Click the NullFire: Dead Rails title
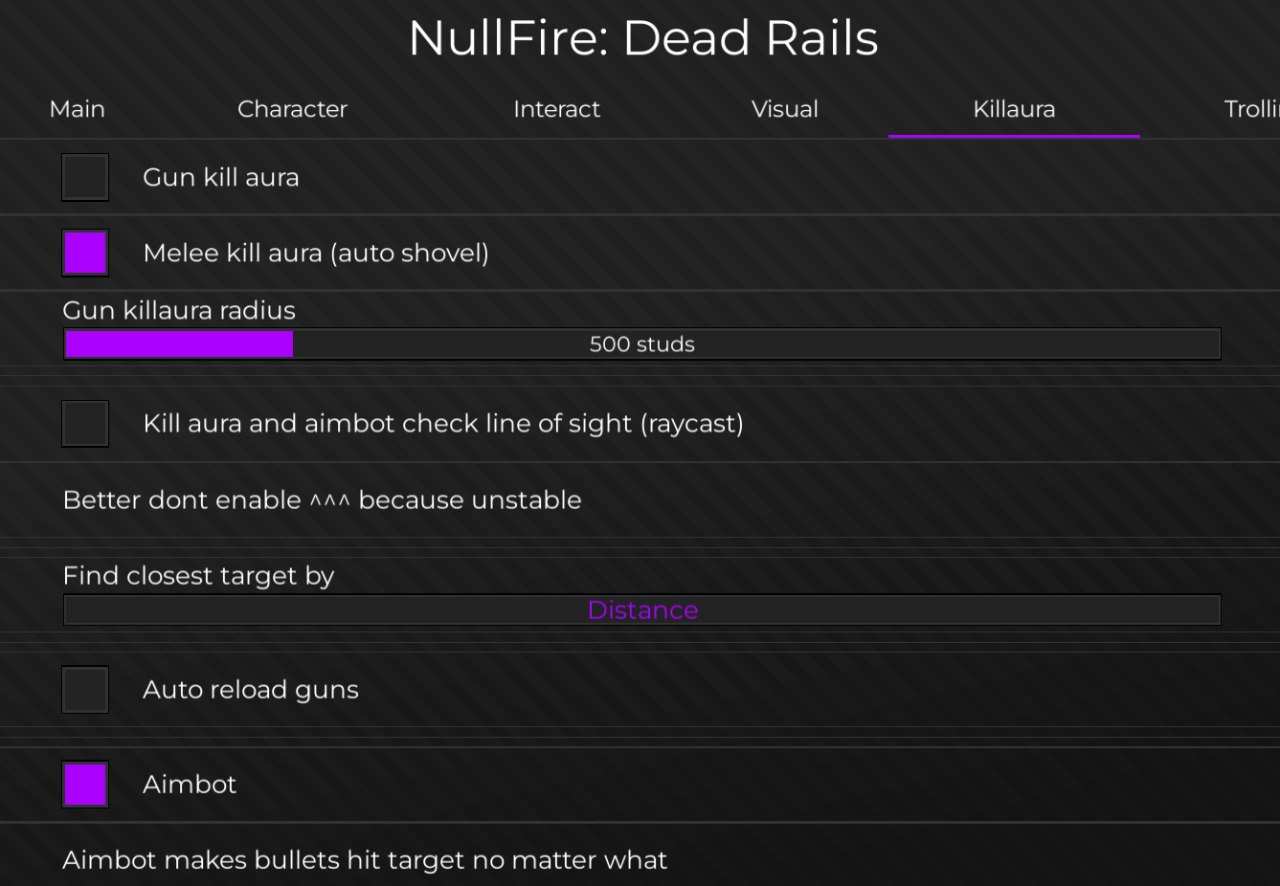1280x886 pixels. click(643, 39)
